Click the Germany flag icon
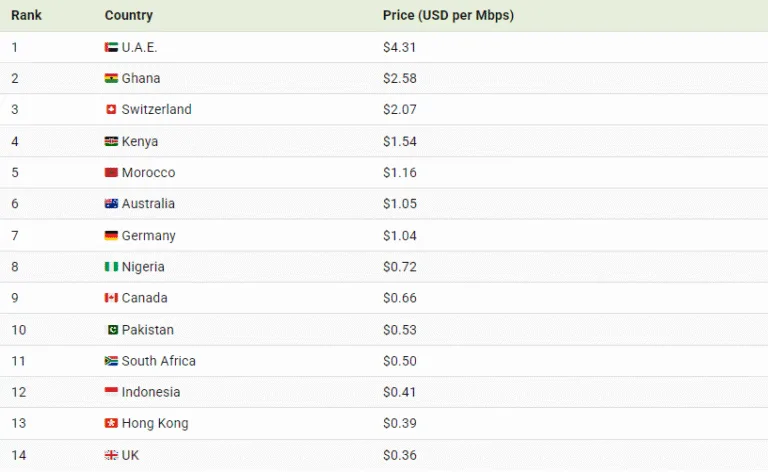This screenshot has width=768, height=472. 111,236
